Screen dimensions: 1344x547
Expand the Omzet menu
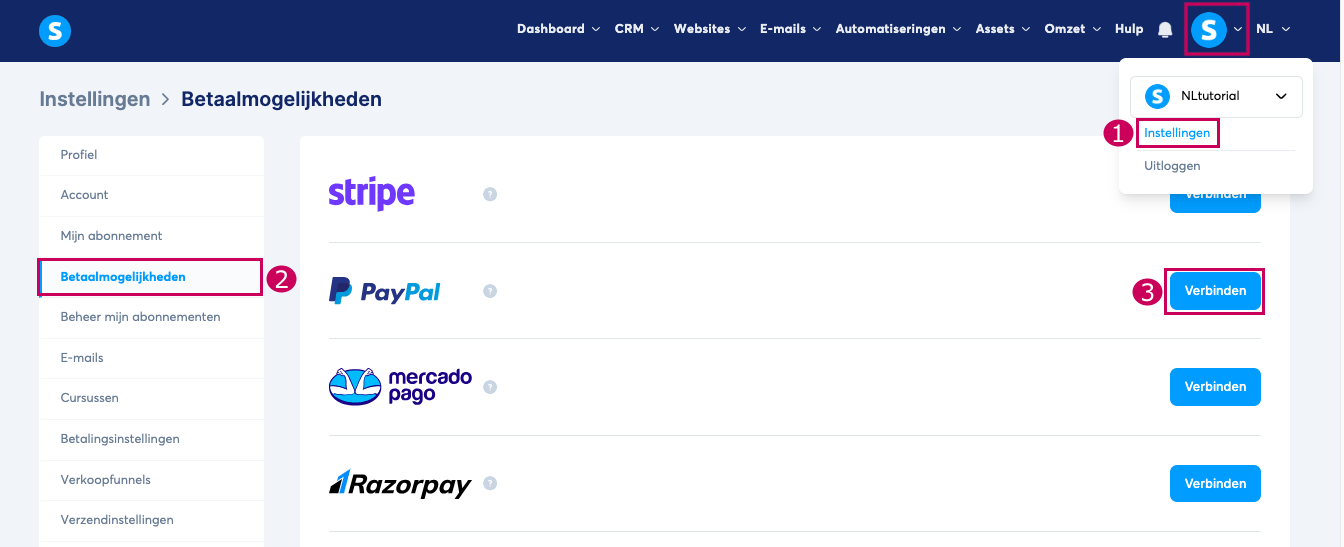1073,29
